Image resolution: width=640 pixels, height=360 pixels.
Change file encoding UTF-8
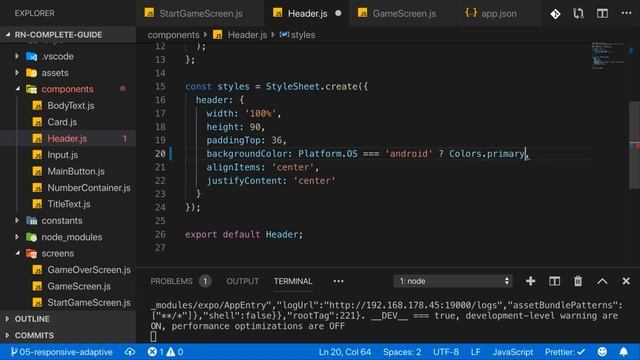pos(446,352)
